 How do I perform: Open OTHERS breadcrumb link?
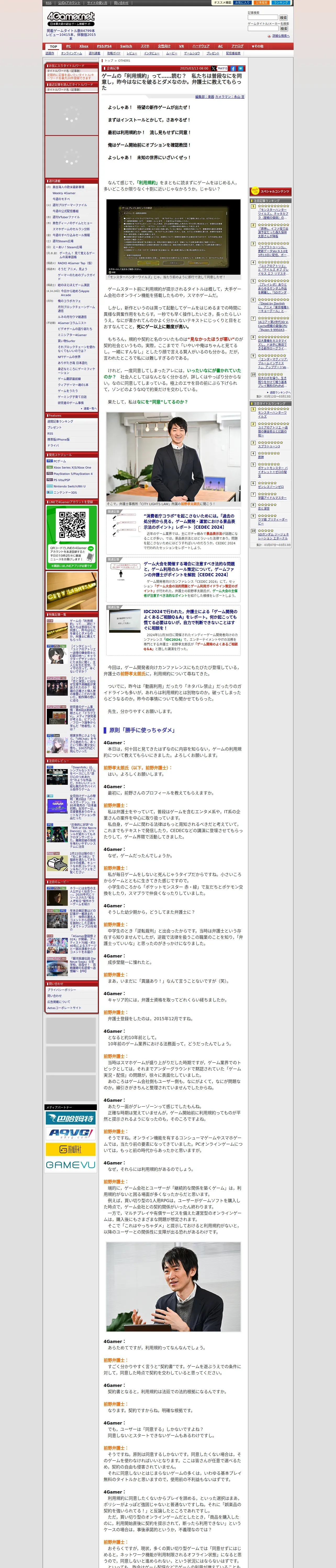pyautogui.click(x=124, y=61)
